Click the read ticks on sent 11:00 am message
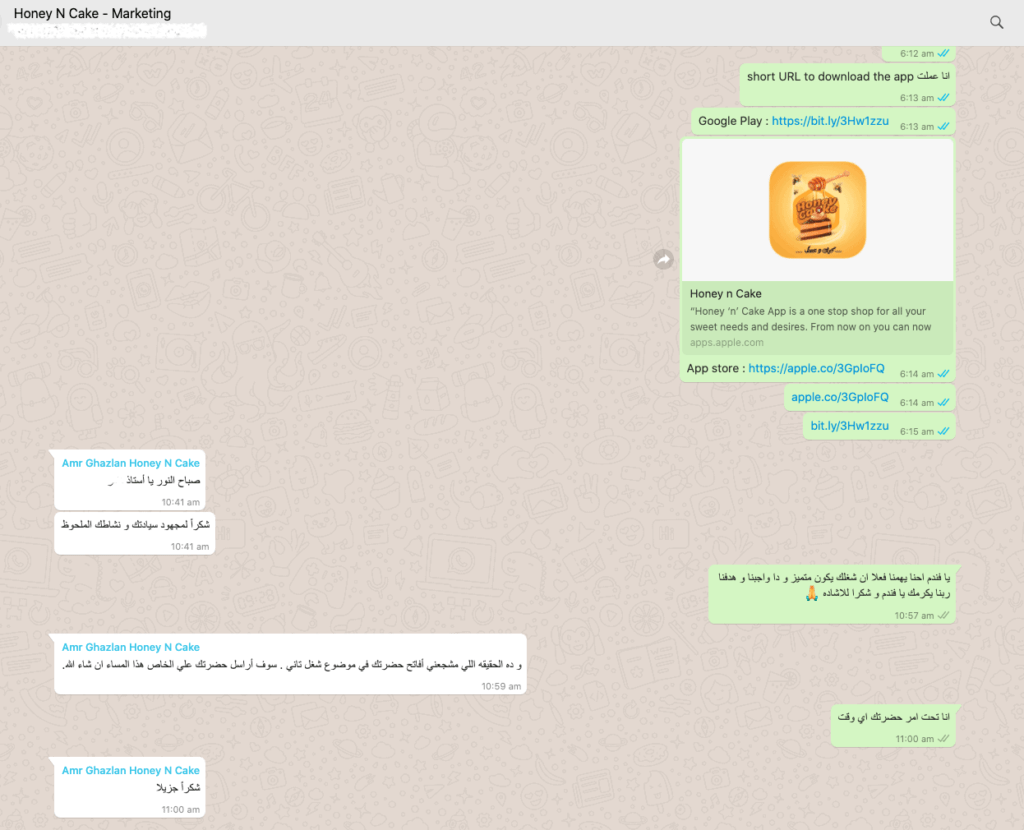The height and width of the screenshot is (830, 1024). click(x=944, y=739)
